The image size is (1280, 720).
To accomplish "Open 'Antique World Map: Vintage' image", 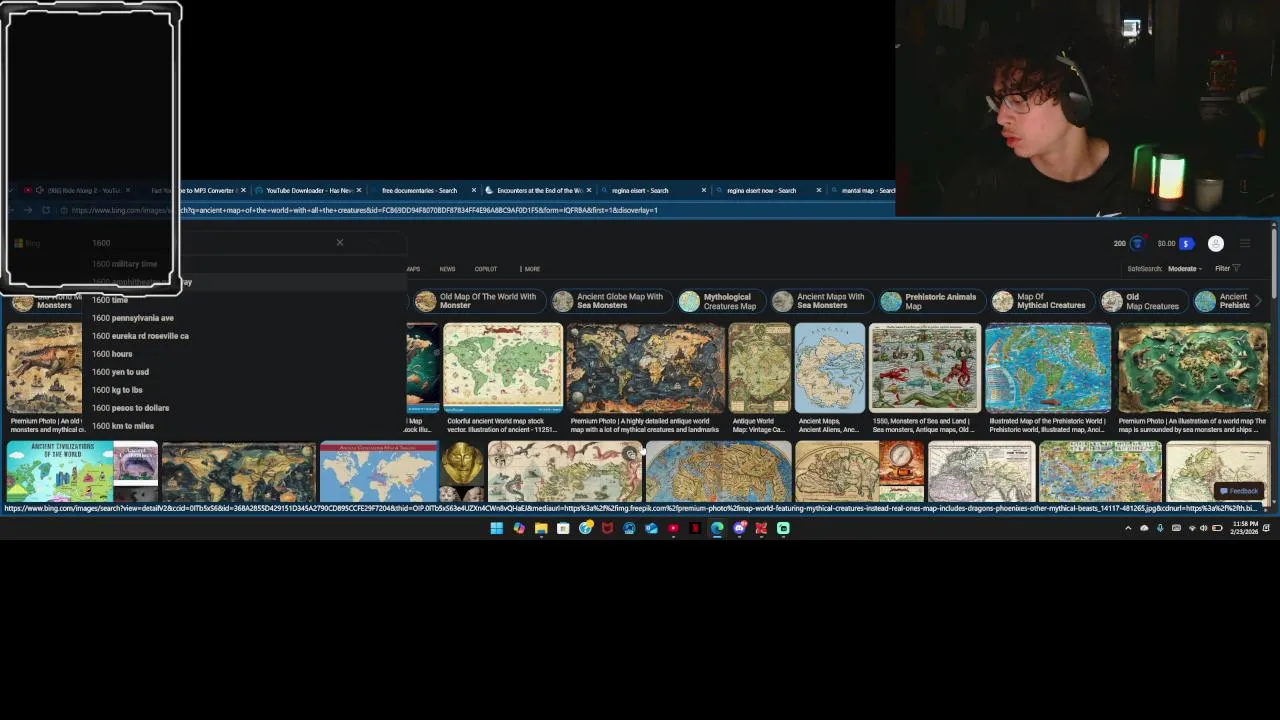I will (x=759, y=368).
